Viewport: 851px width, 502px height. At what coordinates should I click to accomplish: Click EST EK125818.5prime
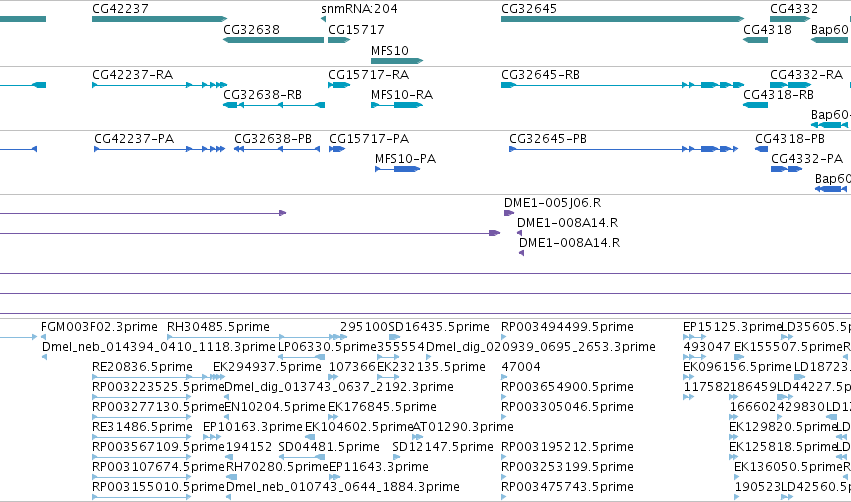pos(783,447)
